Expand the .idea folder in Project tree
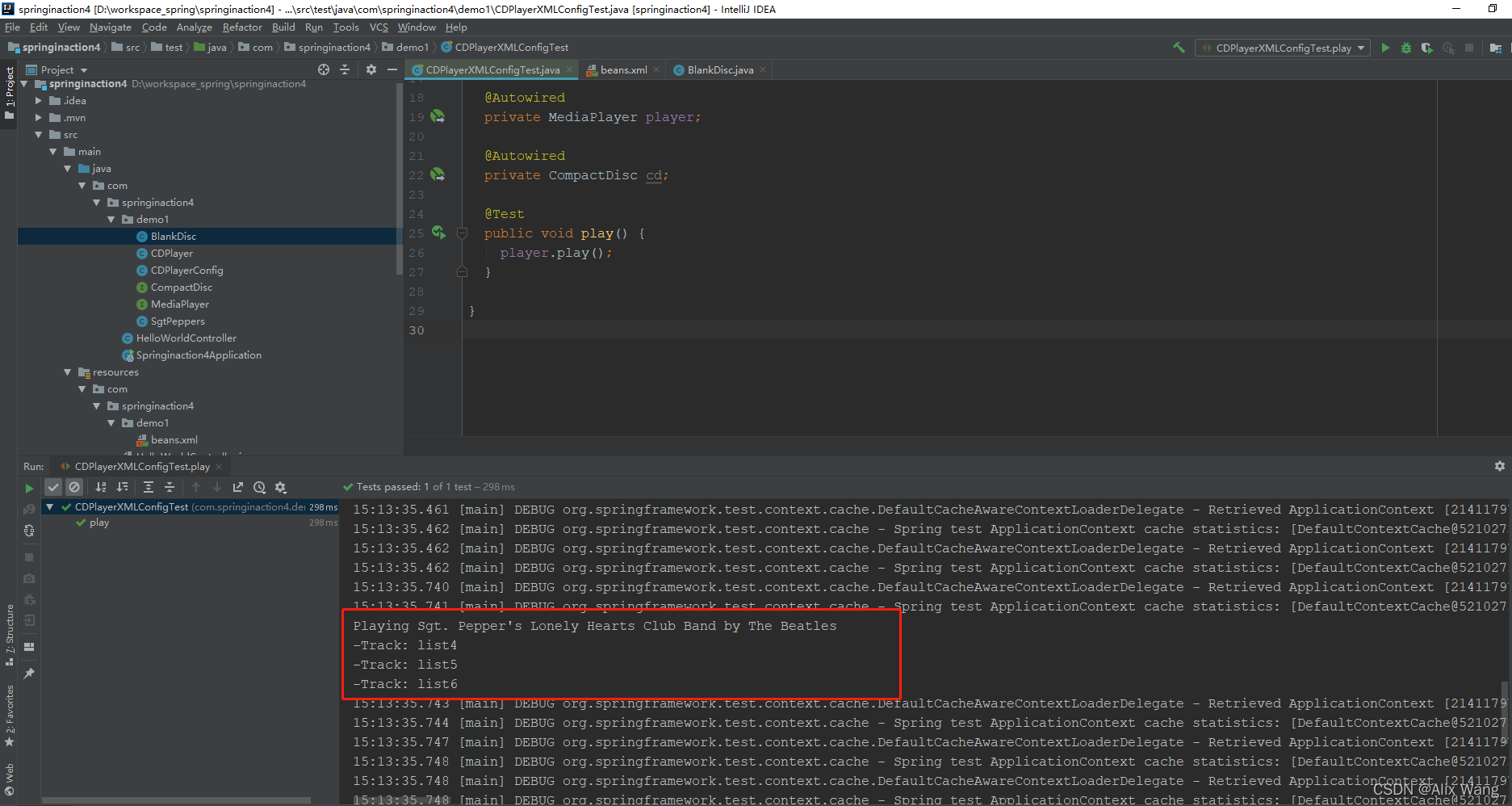 coord(38,101)
